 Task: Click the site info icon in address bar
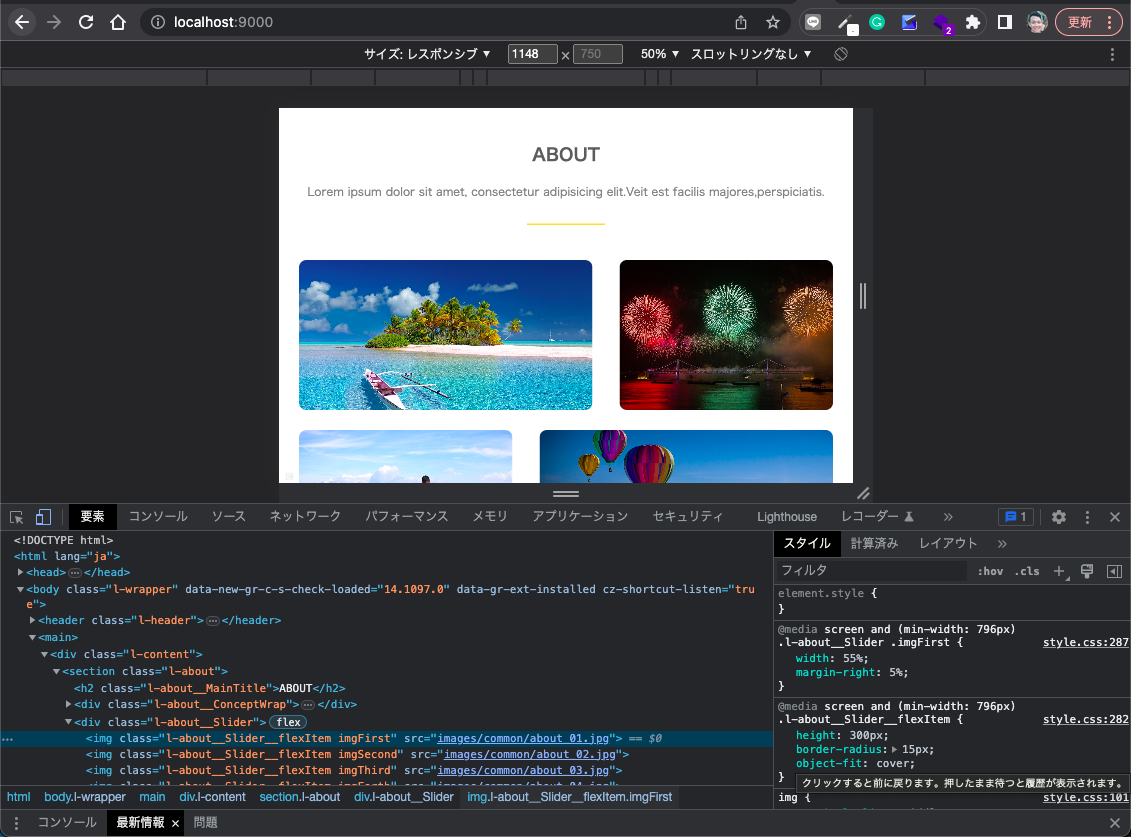pyautogui.click(x=157, y=22)
